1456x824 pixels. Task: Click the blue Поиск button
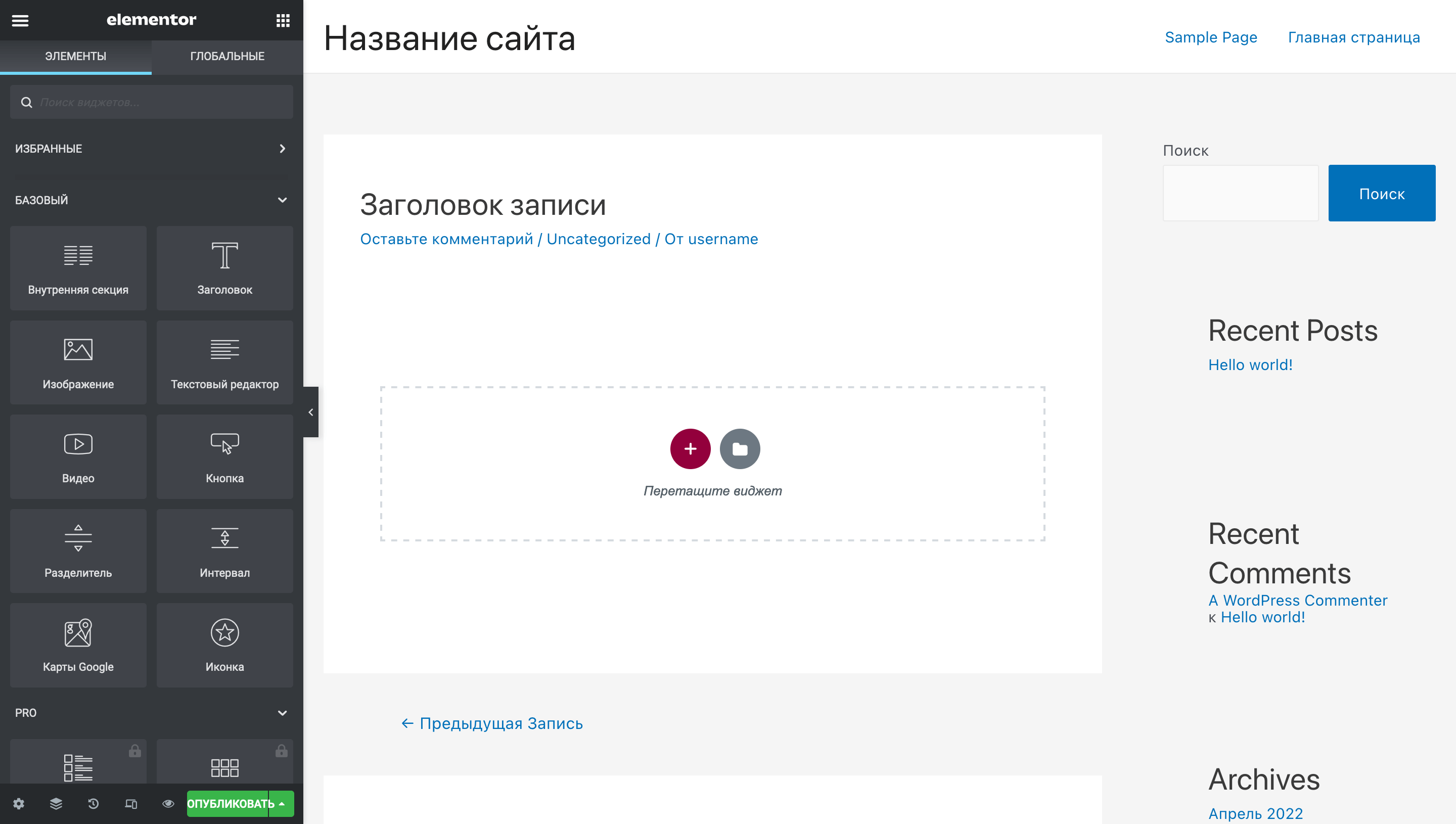click(x=1381, y=194)
